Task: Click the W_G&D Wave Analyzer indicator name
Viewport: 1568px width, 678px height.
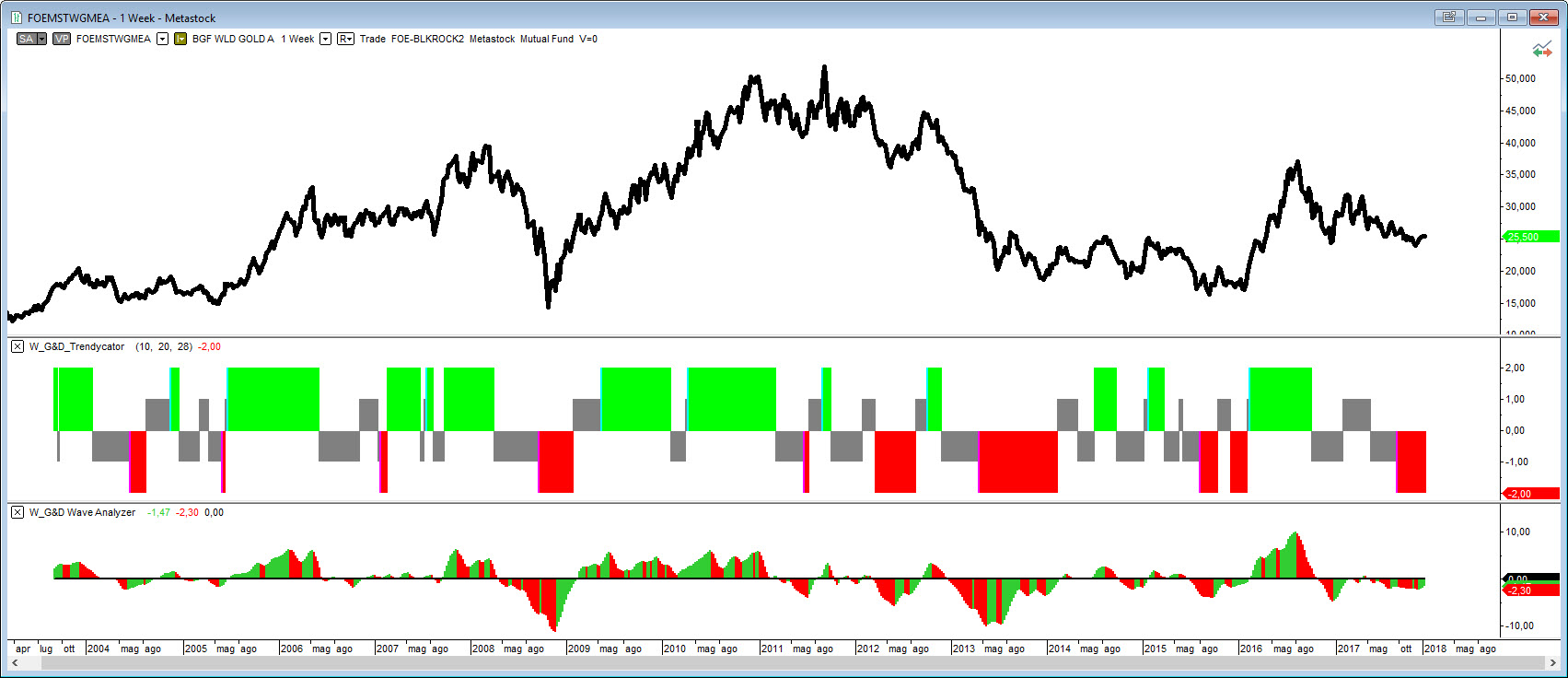Action: coord(82,512)
